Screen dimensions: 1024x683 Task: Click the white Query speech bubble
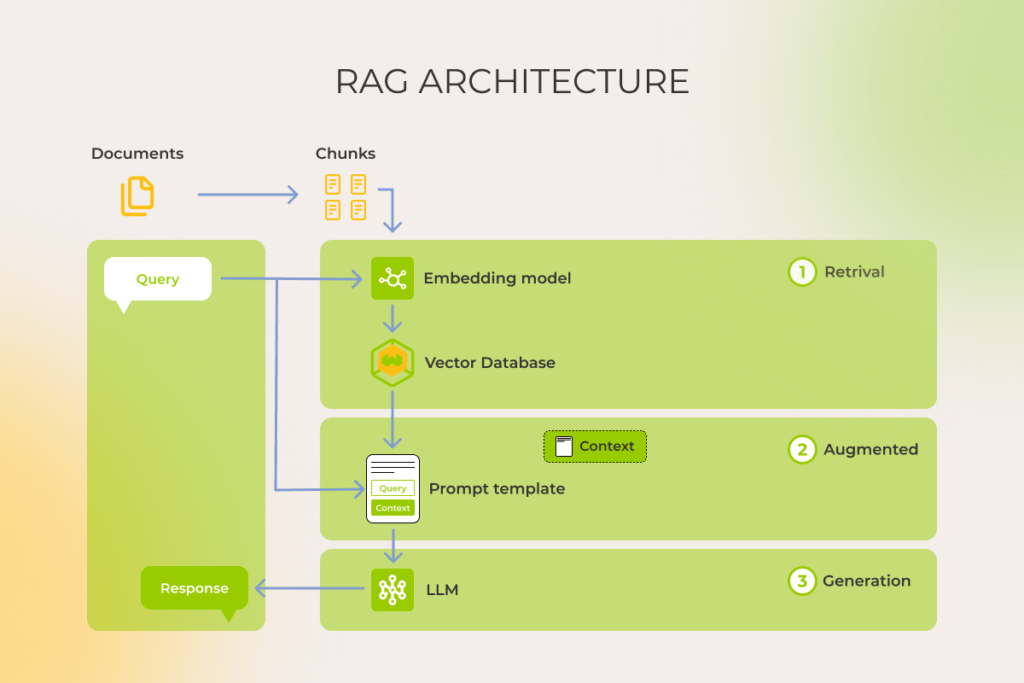[157, 279]
